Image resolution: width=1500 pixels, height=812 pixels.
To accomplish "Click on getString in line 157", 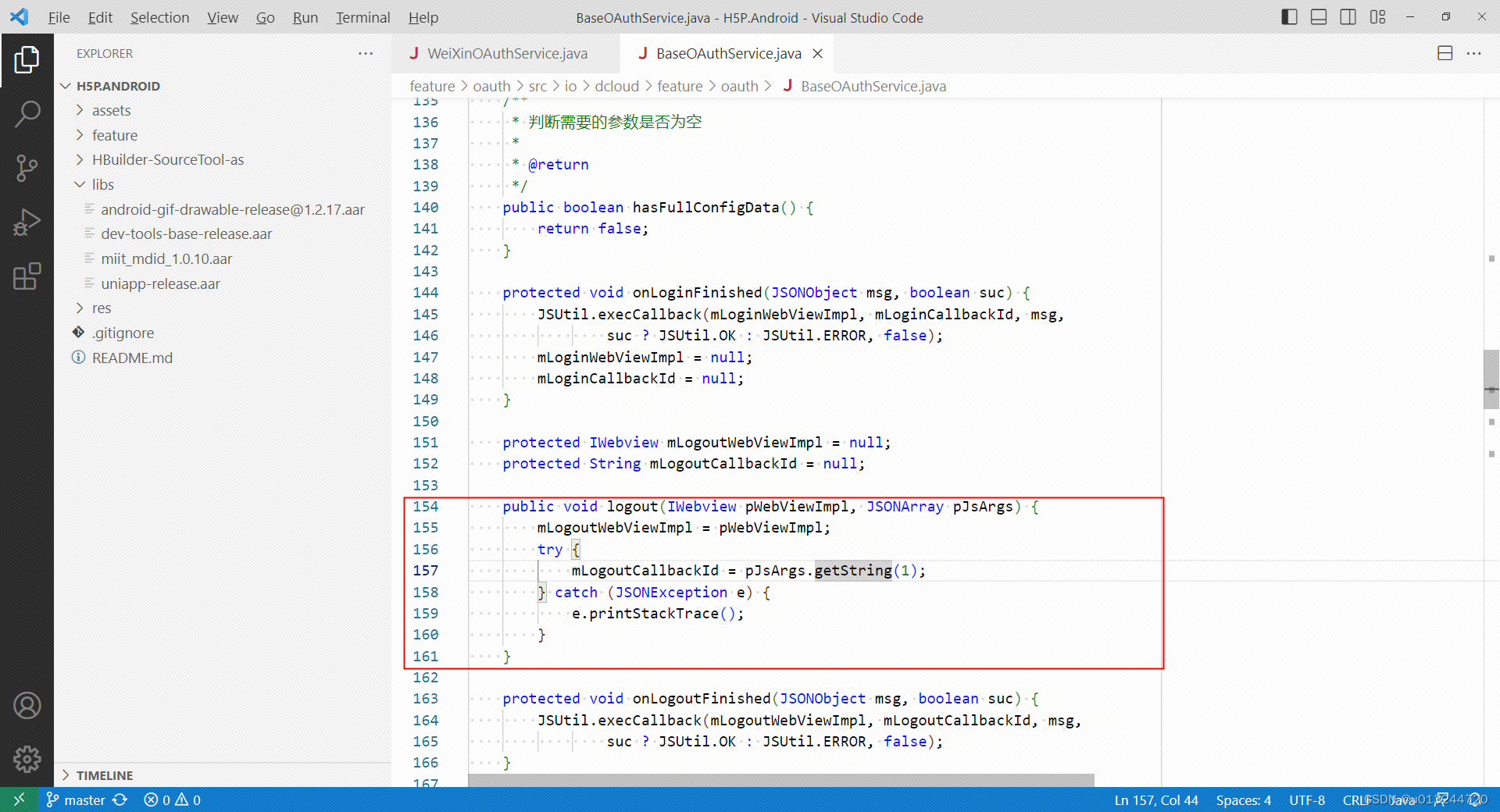I will click(x=853, y=570).
